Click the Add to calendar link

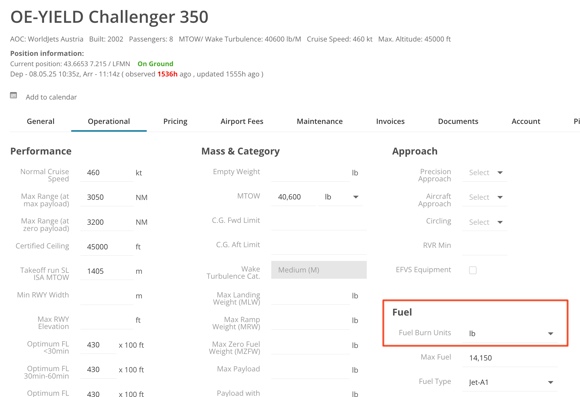click(x=51, y=97)
